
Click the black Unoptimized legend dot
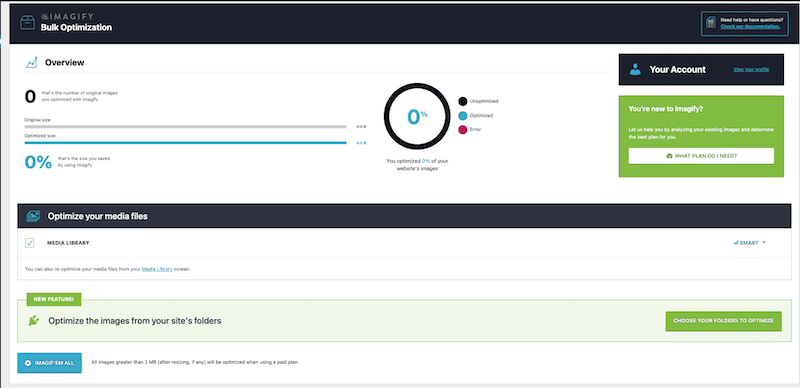463,101
